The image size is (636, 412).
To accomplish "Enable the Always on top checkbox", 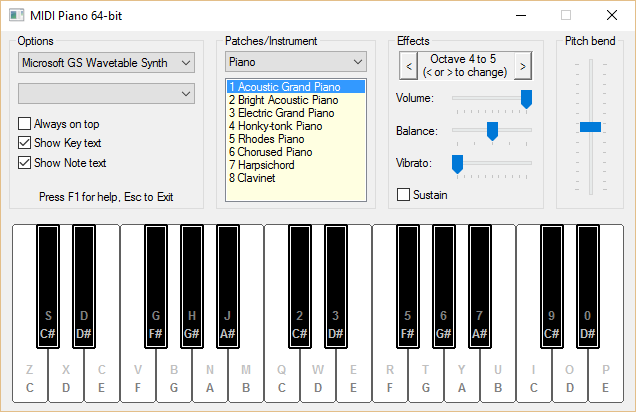I will tap(24, 124).
